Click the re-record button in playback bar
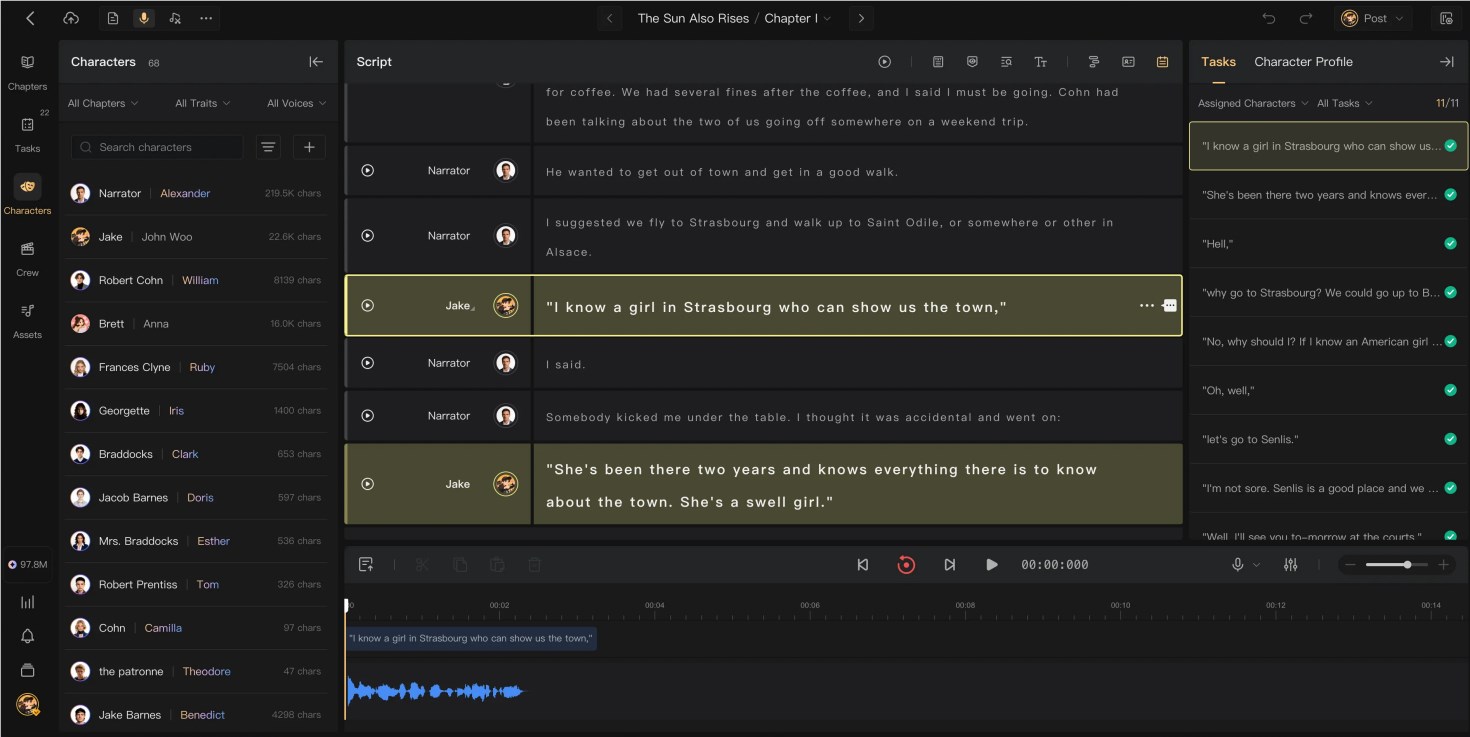The width and height of the screenshot is (1470, 737). [x=906, y=565]
